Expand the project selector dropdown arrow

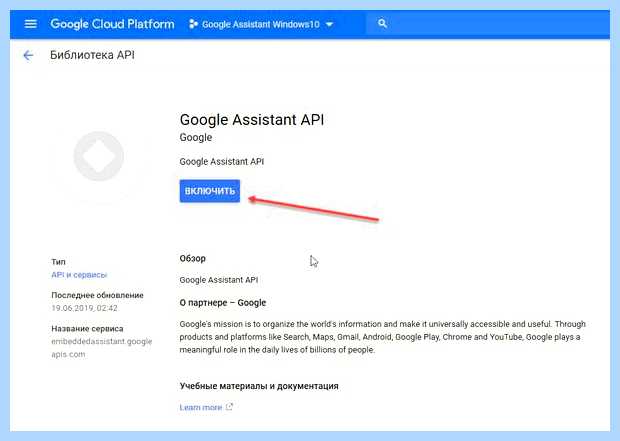pyautogui.click(x=329, y=25)
